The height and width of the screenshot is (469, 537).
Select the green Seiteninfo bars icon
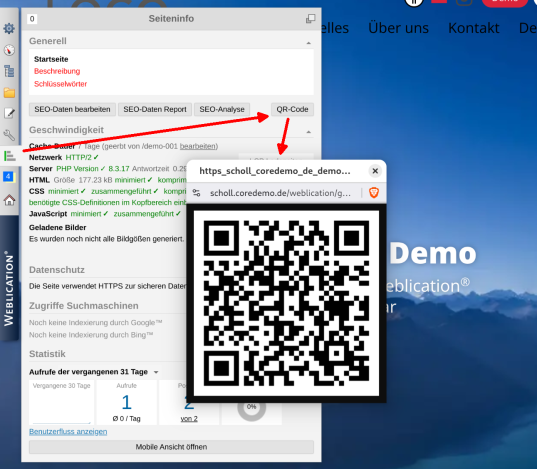click(10, 156)
